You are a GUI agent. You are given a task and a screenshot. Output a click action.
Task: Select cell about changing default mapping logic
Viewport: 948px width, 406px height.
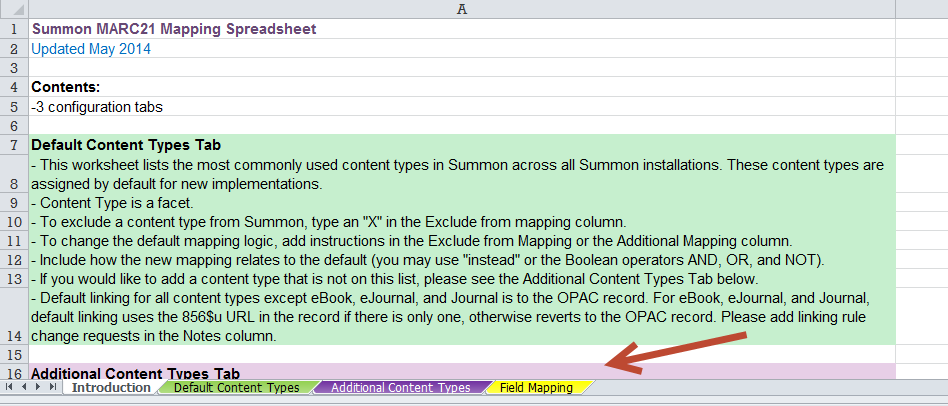pos(462,241)
